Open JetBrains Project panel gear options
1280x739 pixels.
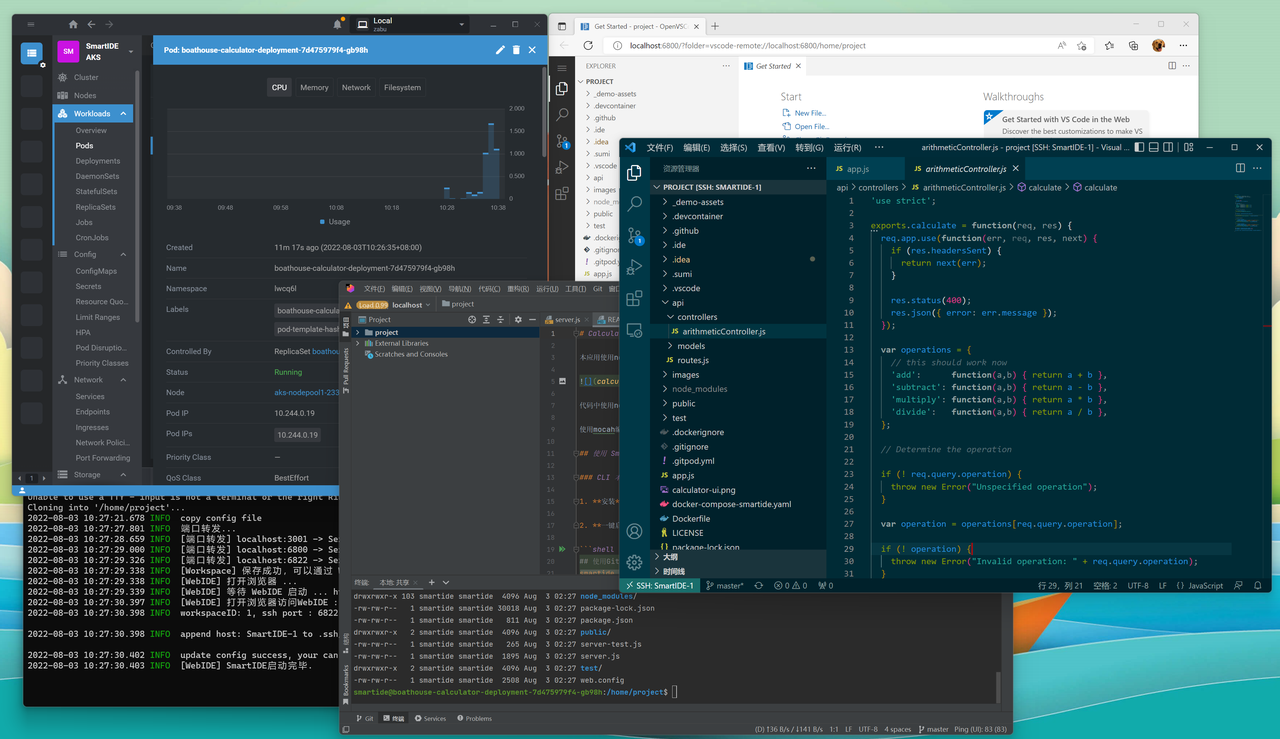pyautogui.click(x=518, y=319)
